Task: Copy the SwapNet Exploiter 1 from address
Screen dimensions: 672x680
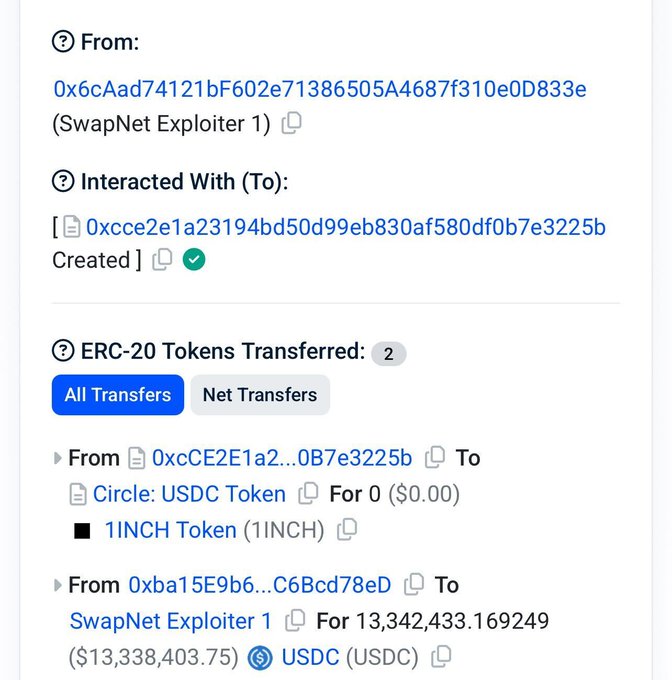Action: coord(291,124)
